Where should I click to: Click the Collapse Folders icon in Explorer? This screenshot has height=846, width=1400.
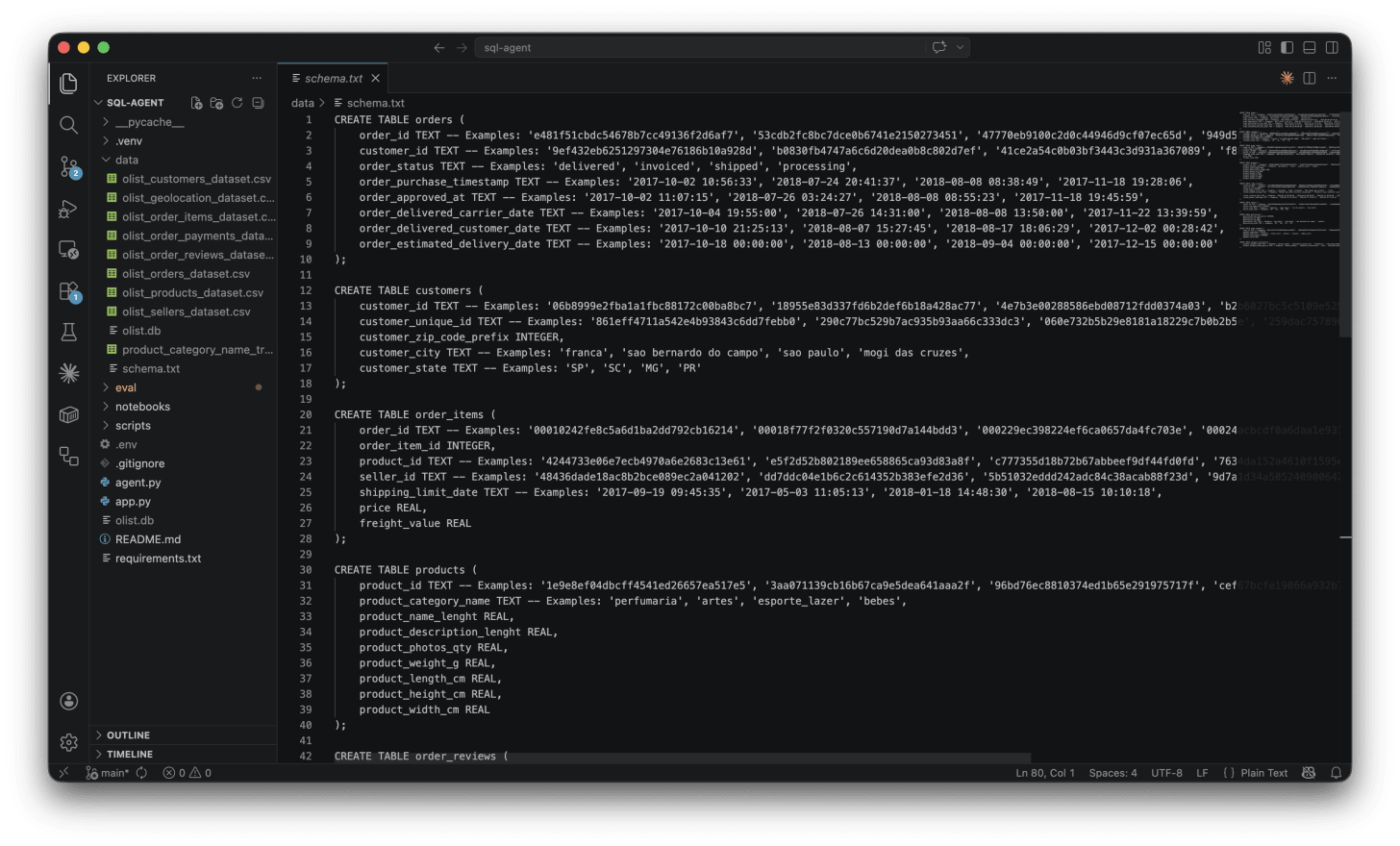click(x=257, y=102)
